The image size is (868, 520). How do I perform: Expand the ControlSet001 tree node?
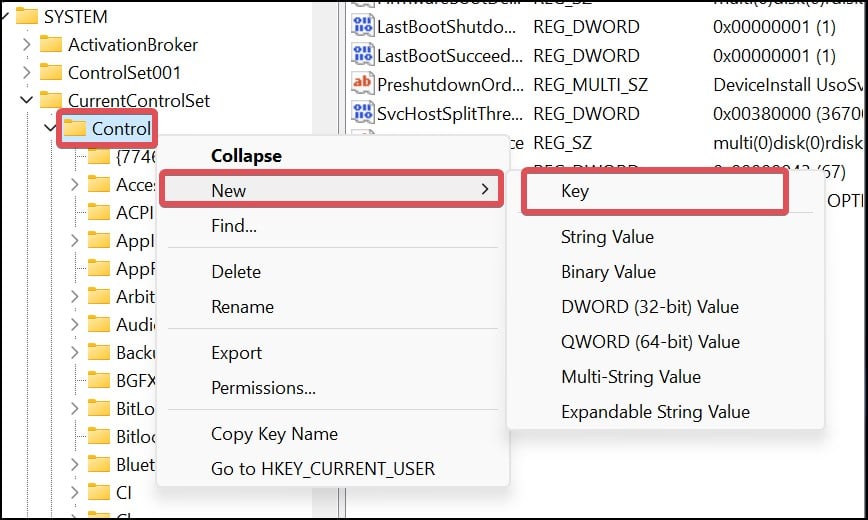click(26, 73)
